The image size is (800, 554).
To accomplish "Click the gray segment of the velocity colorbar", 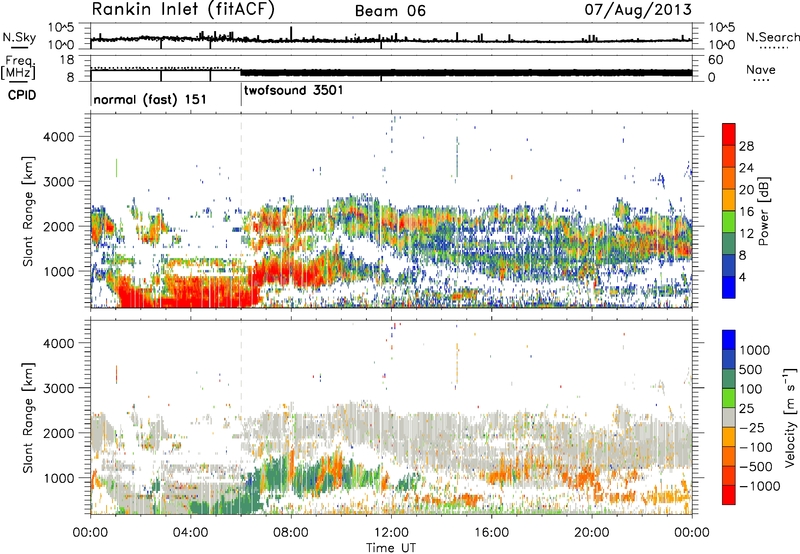I will 729,418.
